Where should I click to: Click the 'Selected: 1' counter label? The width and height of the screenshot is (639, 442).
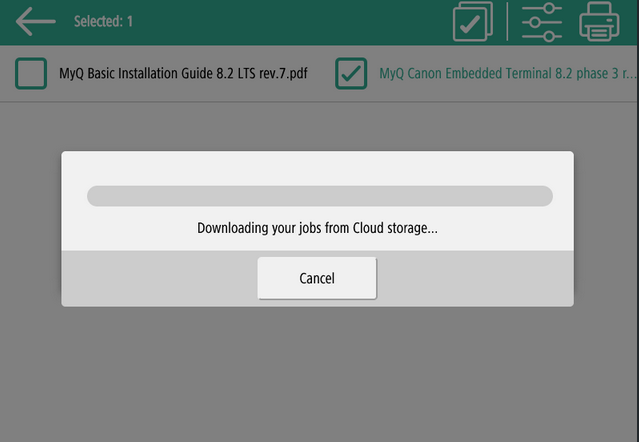point(103,21)
